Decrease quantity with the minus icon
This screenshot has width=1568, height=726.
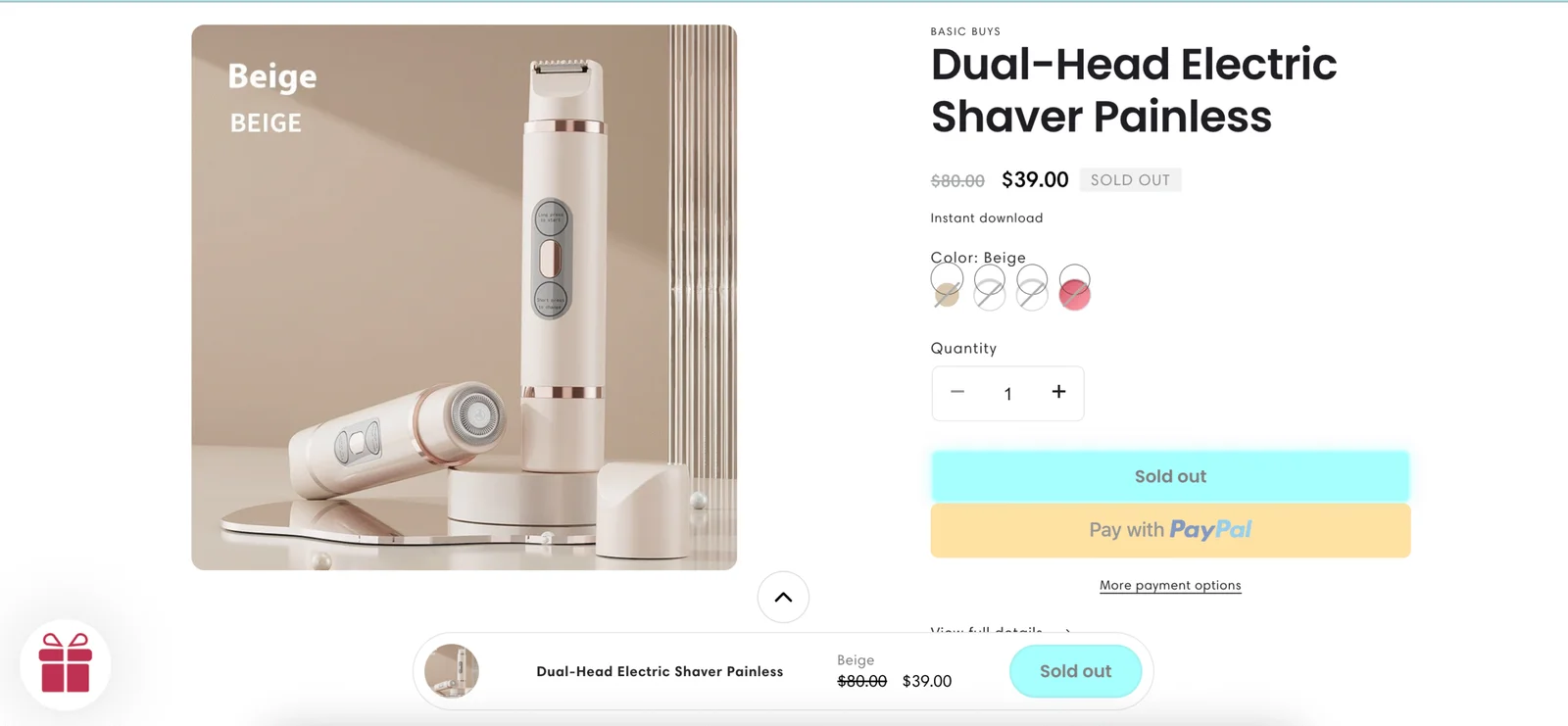pyautogui.click(x=957, y=392)
